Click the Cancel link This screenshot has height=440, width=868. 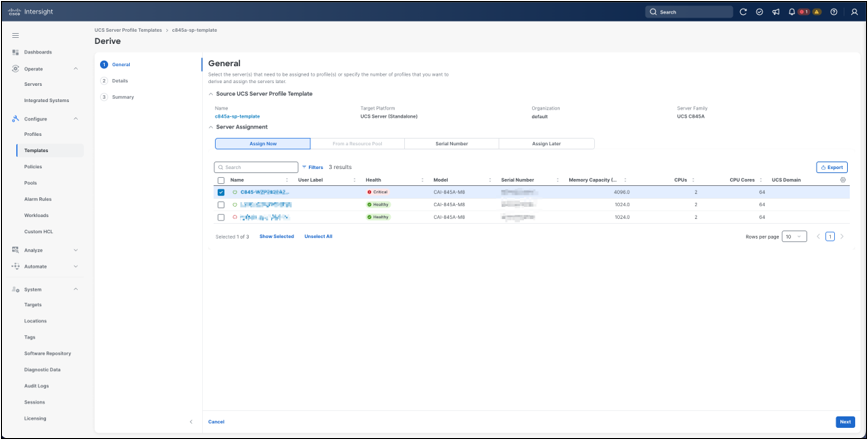pos(216,422)
